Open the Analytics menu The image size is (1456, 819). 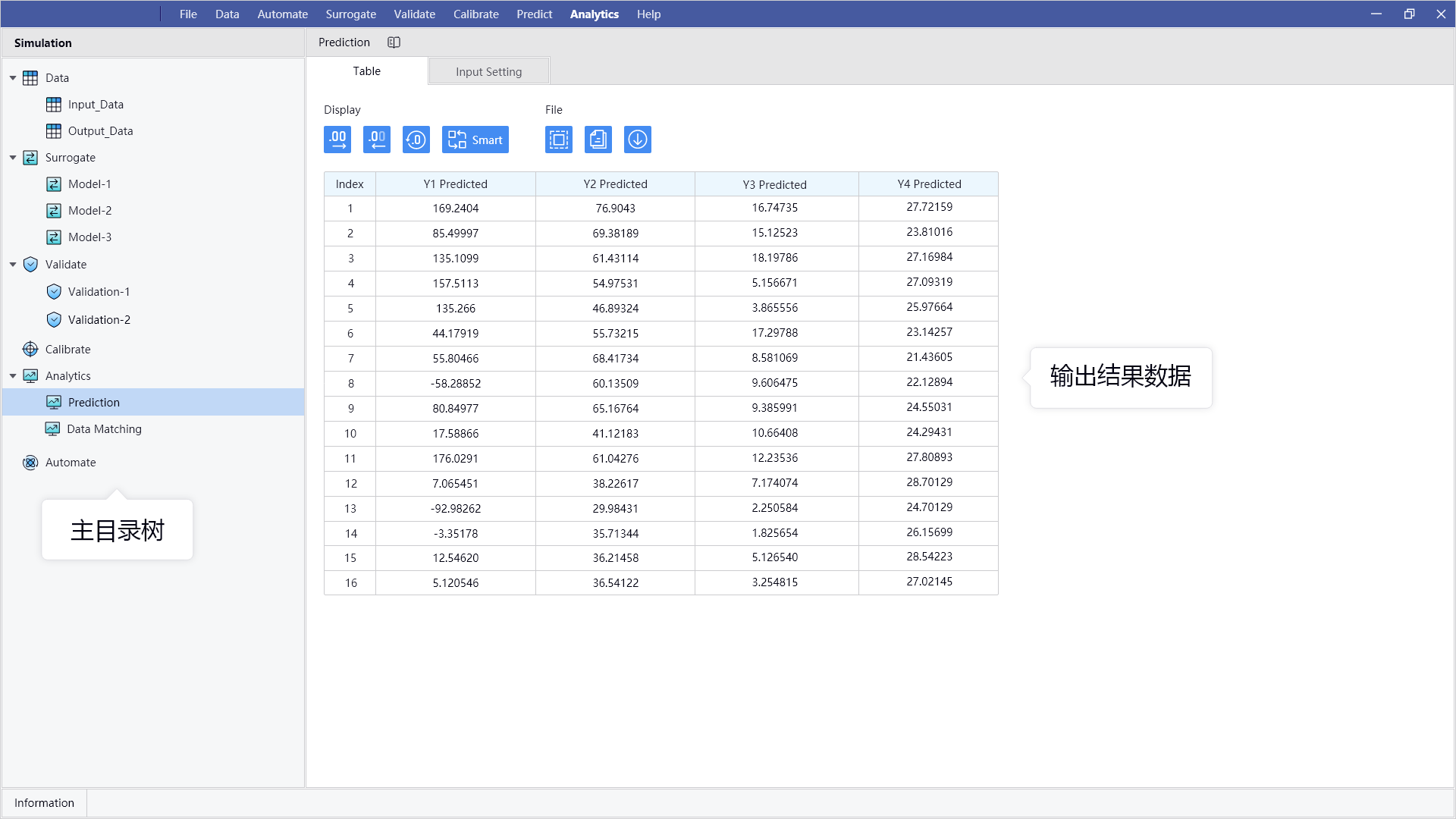click(595, 14)
